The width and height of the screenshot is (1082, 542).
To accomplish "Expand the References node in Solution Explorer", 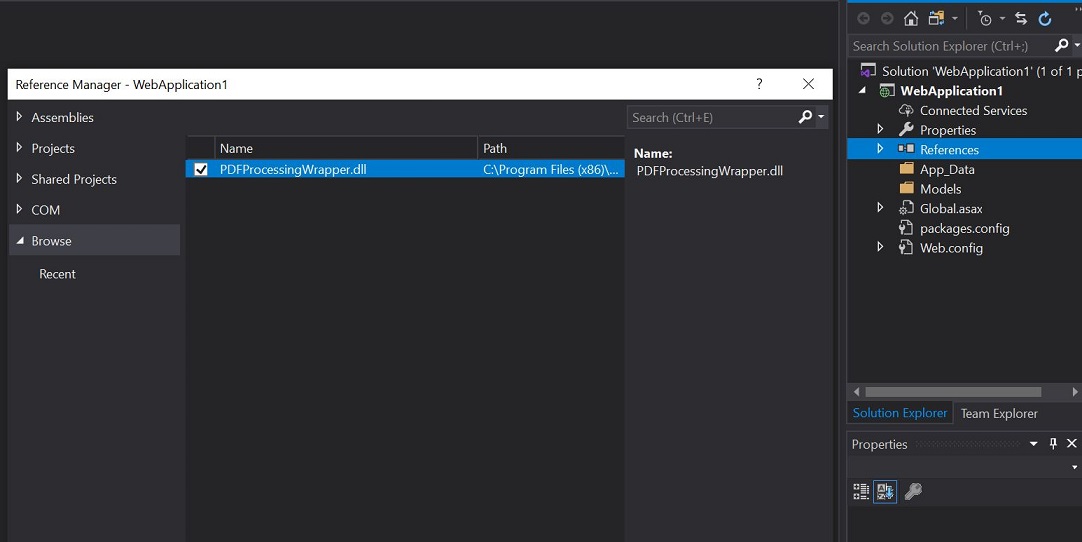I will tap(880, 149).
